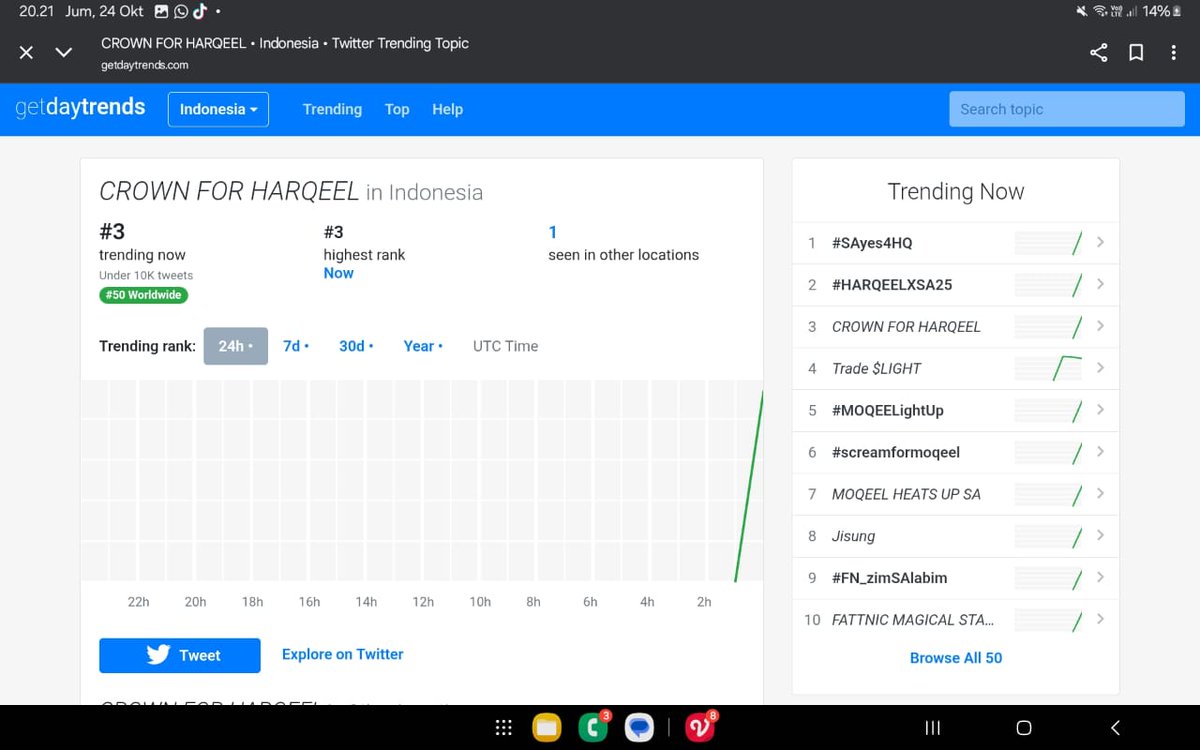Expand the #HARQEELXSA25 row chevron
Viewport: 1200px width, 750px height.
tap(1100, 284)
